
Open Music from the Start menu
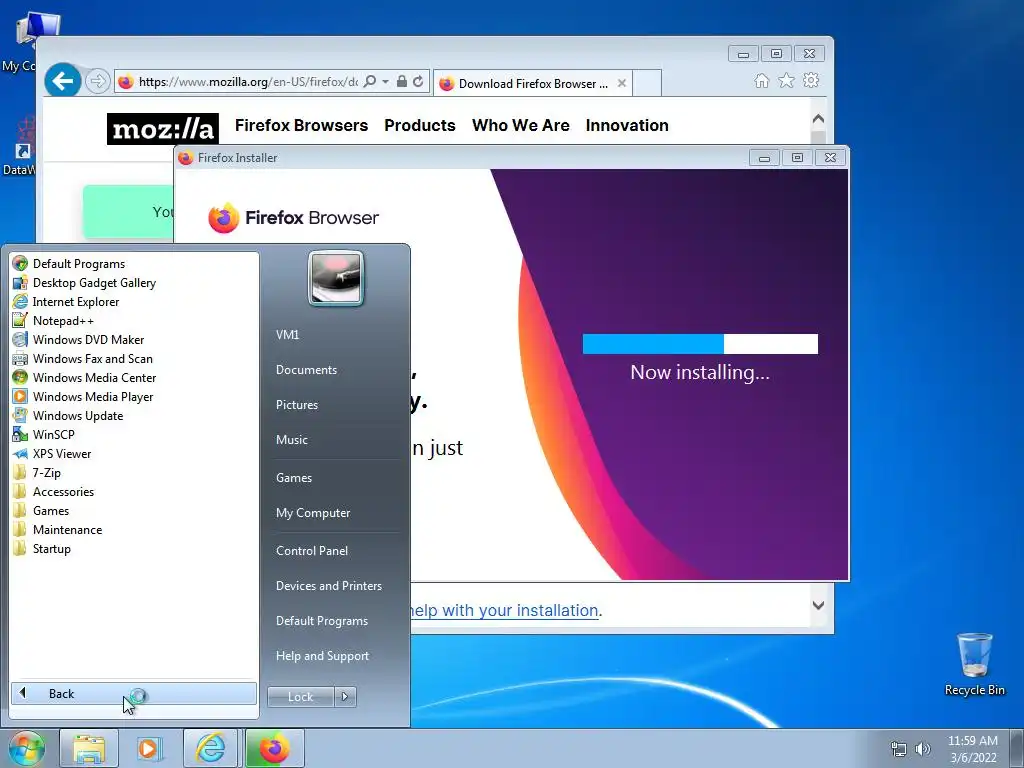[x=292, y=440]
